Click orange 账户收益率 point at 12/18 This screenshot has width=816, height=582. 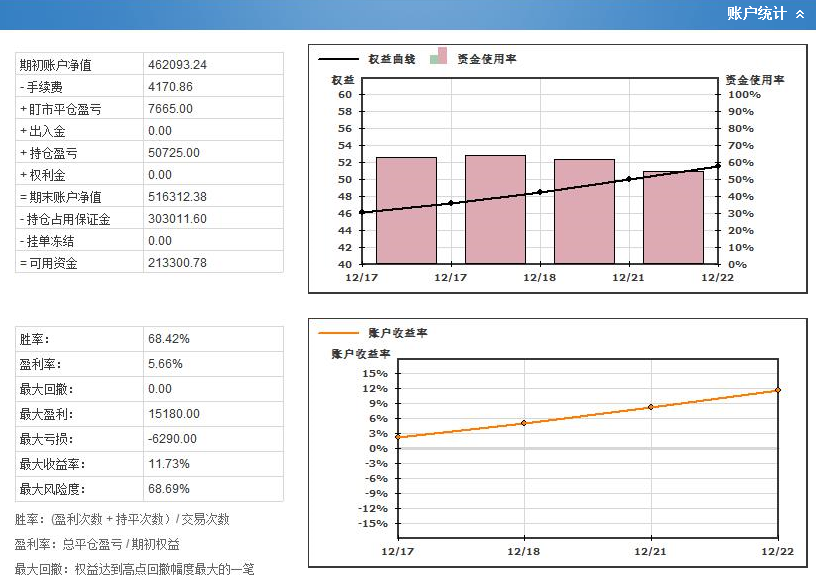coord(524,423)
